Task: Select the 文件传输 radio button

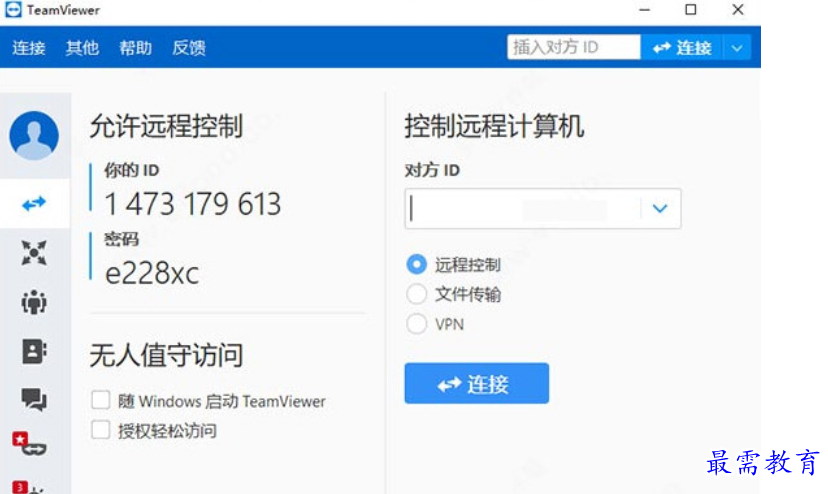Action: click(417, 294)
